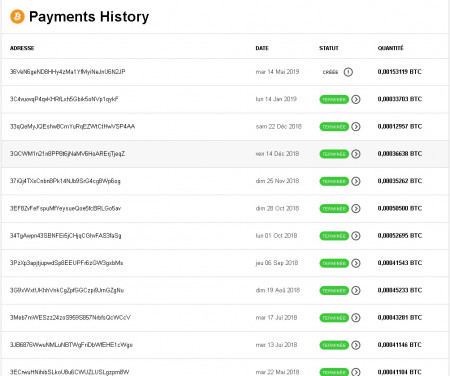Click BTC amount on 17 Jul 2018 row
The image size is (450, 376).
[400, 318]
